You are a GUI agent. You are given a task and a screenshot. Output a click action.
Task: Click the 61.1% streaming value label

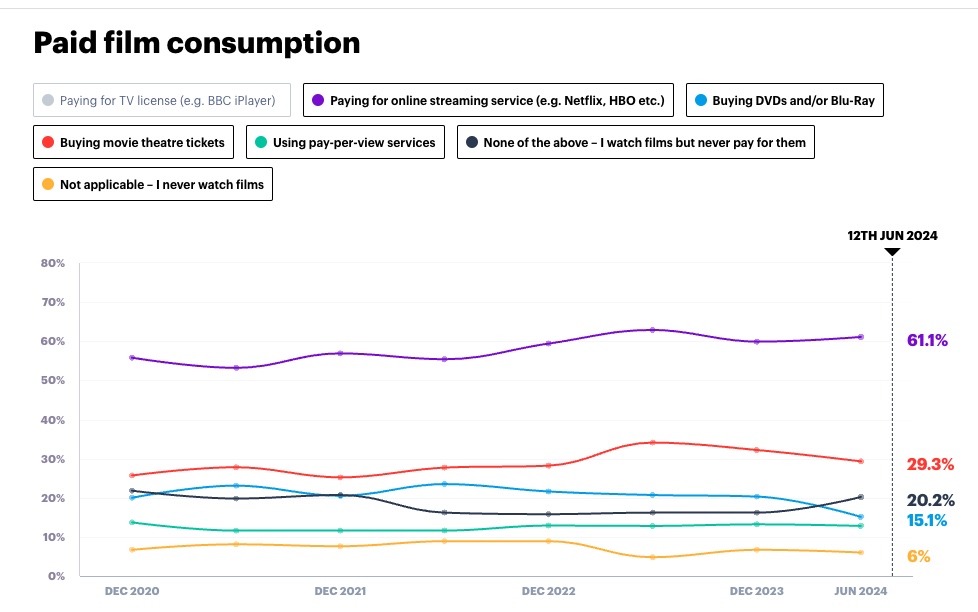[927, 341]
